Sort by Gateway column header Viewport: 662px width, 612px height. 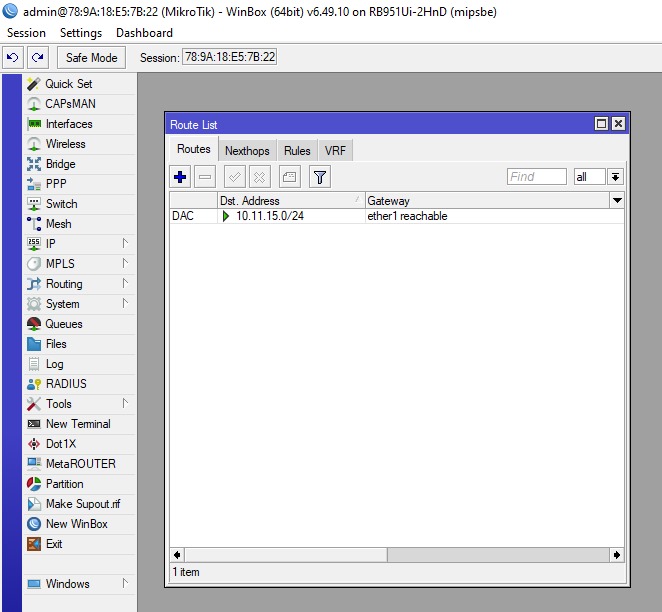(x=488, y=200)
